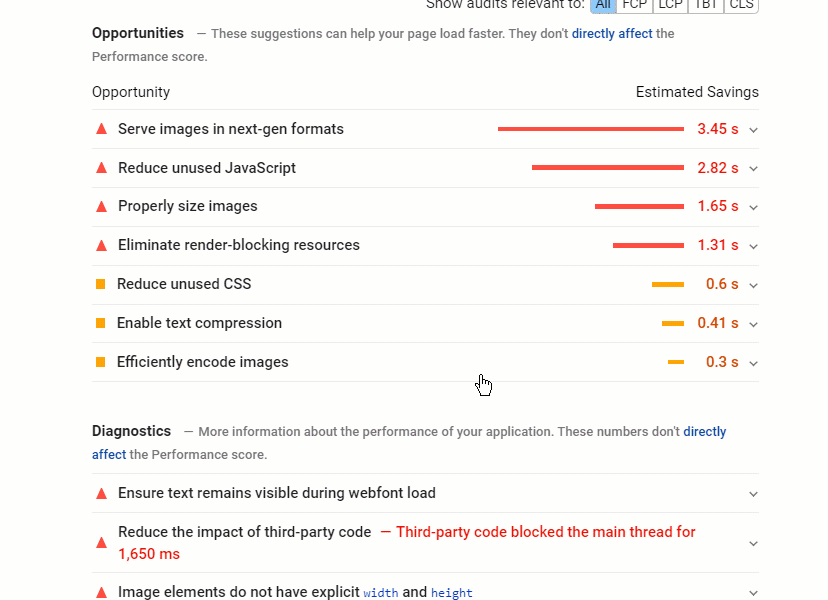This screenshot has width=828, height=600.
Task: Click warning triangle beside Eliminate render-blocking resources
Action: point(101,245)
